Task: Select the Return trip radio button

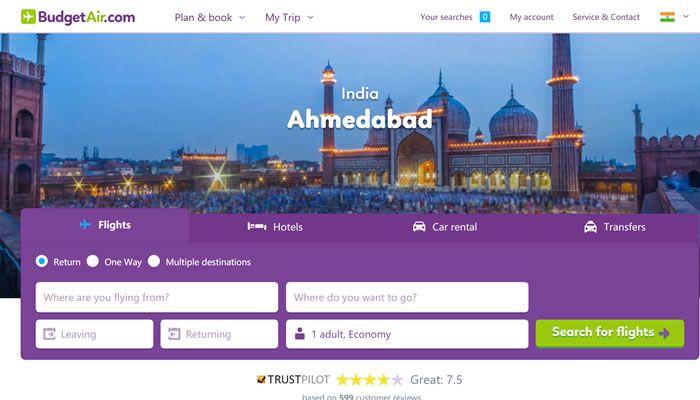Action: (x=42, y=261)
